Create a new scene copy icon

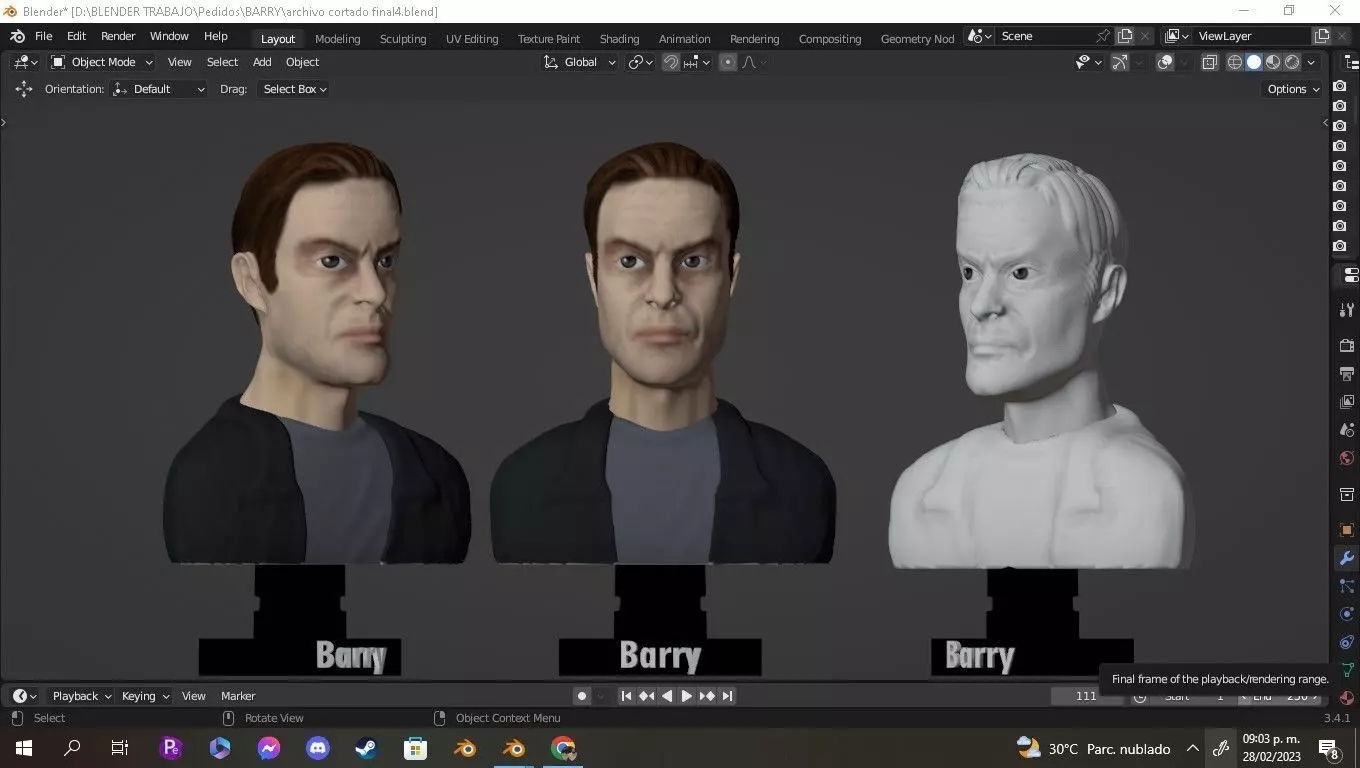coord(1125,36)
